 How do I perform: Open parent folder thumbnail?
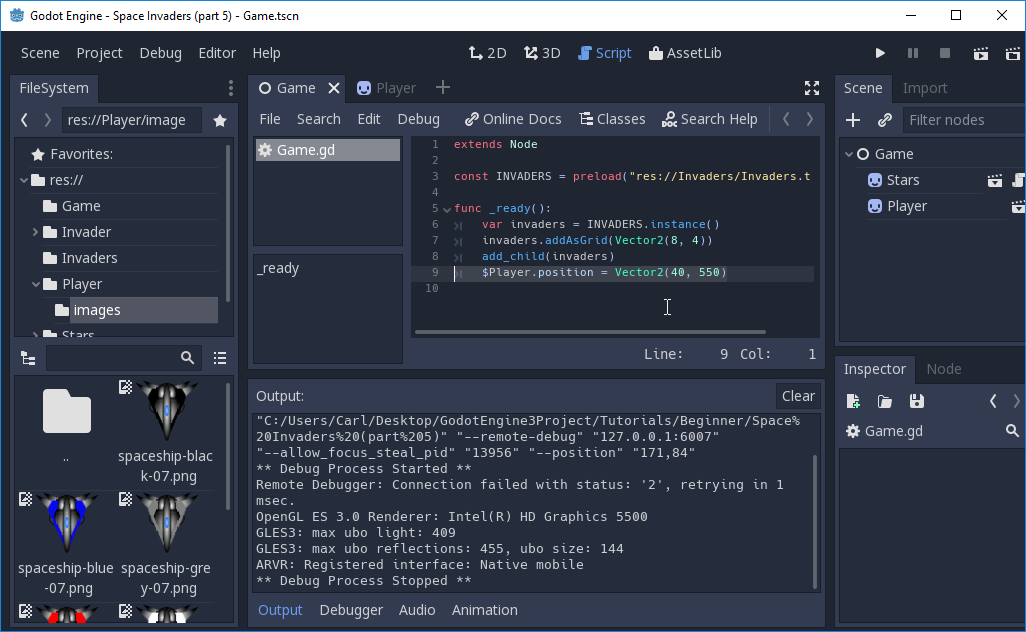point(66,422)
